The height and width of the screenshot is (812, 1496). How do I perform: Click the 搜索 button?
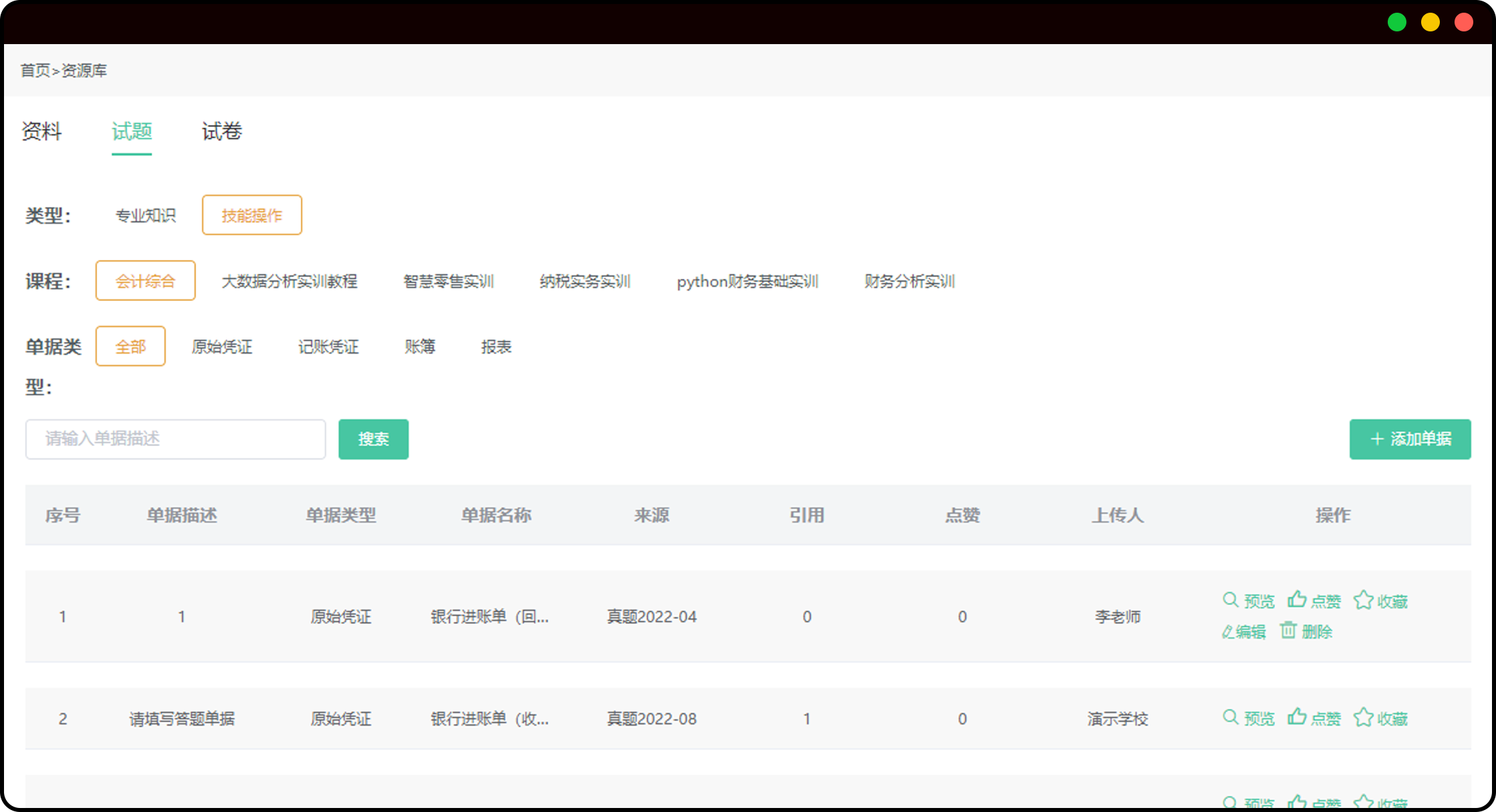374,439
